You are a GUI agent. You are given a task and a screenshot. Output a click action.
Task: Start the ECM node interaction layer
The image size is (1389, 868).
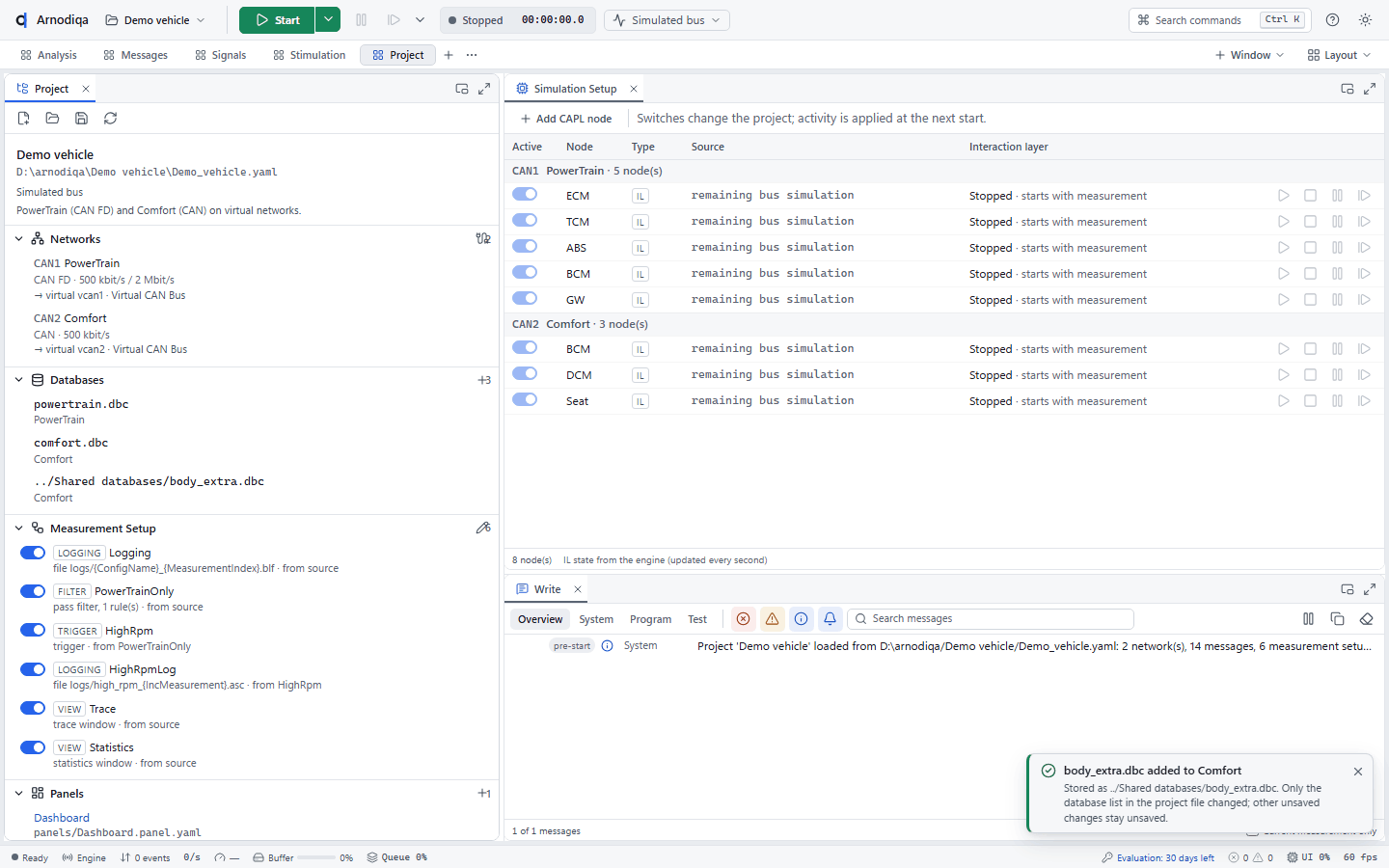click(1284, 196)
